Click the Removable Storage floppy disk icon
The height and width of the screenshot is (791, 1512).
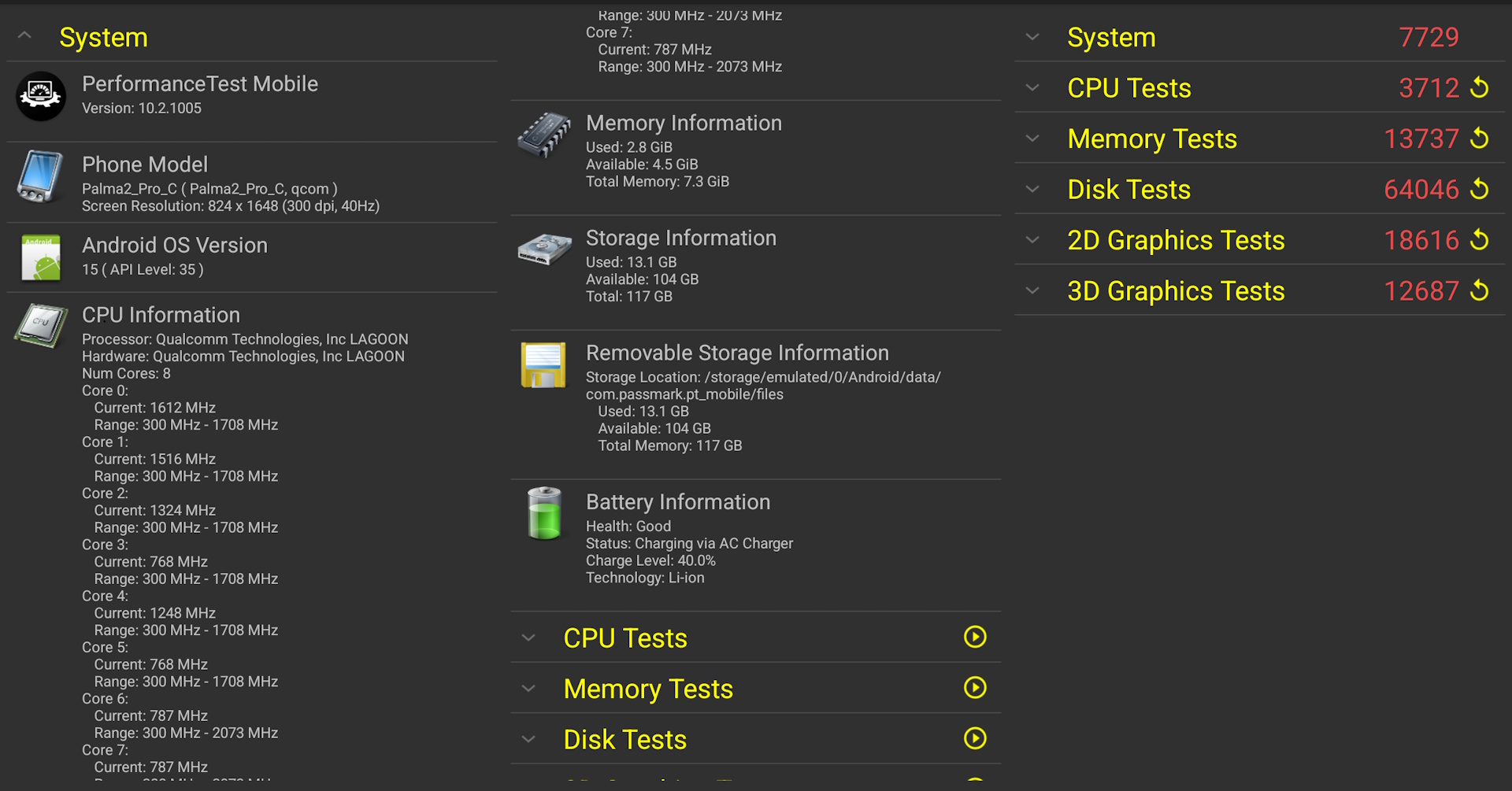(543, 365)
